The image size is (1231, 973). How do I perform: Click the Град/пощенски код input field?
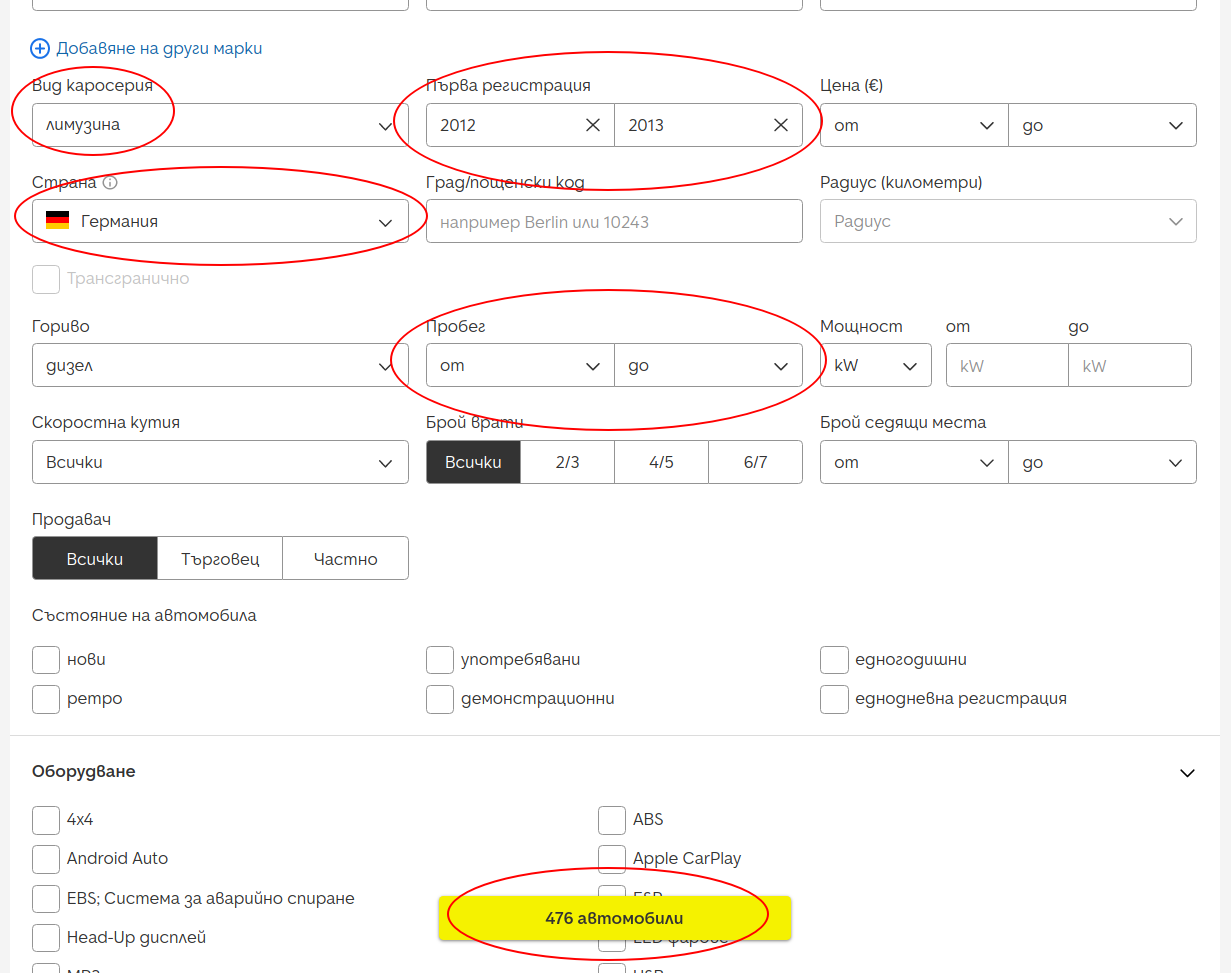[614, 222]
